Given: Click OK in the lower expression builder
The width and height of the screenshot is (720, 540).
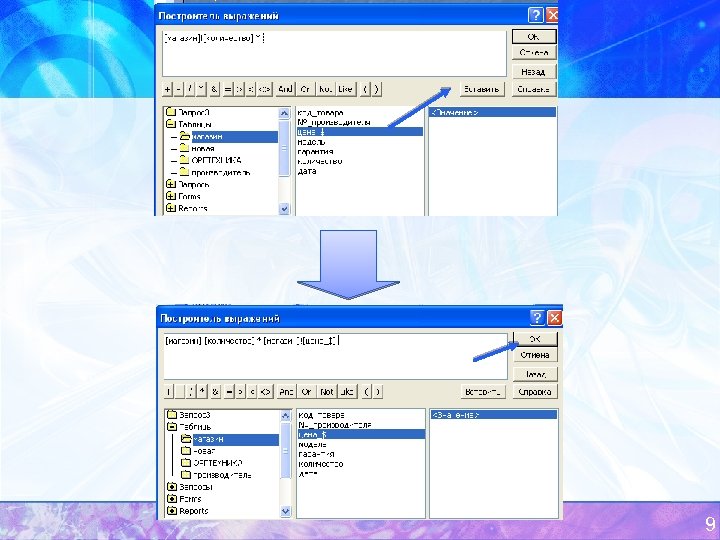Looking at the screenshot, I should [535, 339].
